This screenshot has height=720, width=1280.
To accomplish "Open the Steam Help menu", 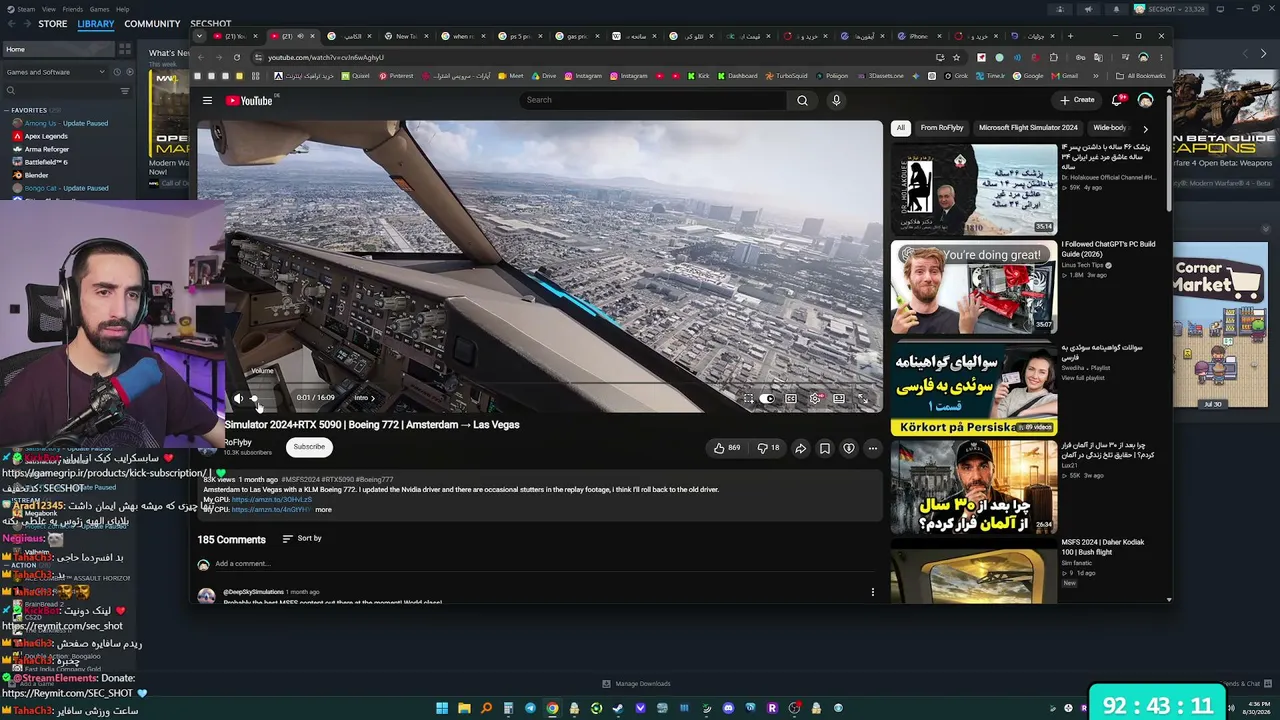I will (x=122, y=9).
